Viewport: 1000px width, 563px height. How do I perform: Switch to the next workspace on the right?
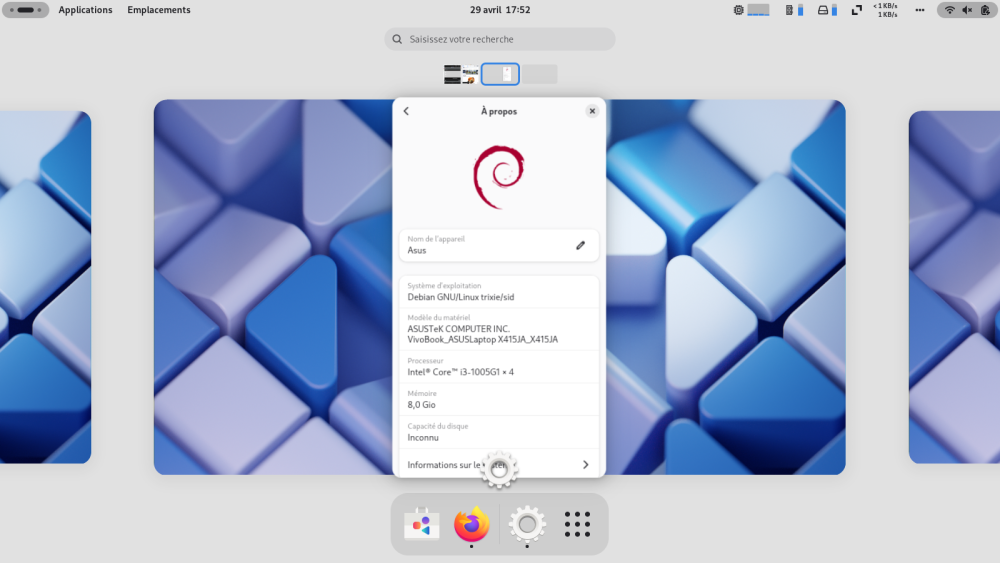[x=954, y=287]
